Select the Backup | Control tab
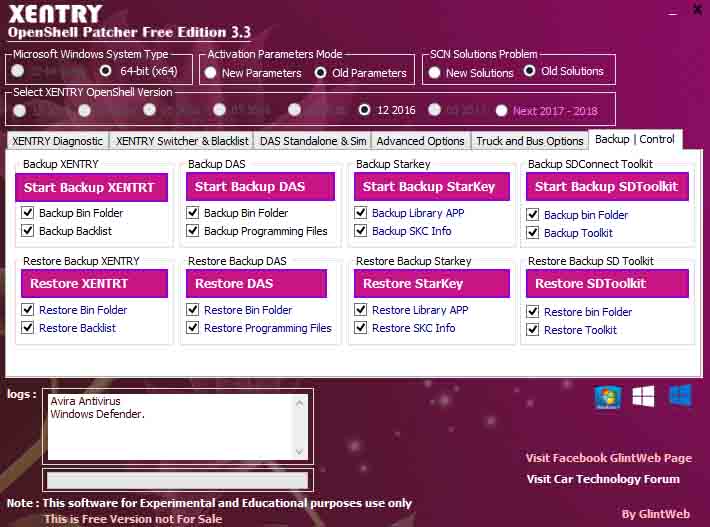Image resolution: width=710 pixels, height=527 pixels. tap(635, 139)
